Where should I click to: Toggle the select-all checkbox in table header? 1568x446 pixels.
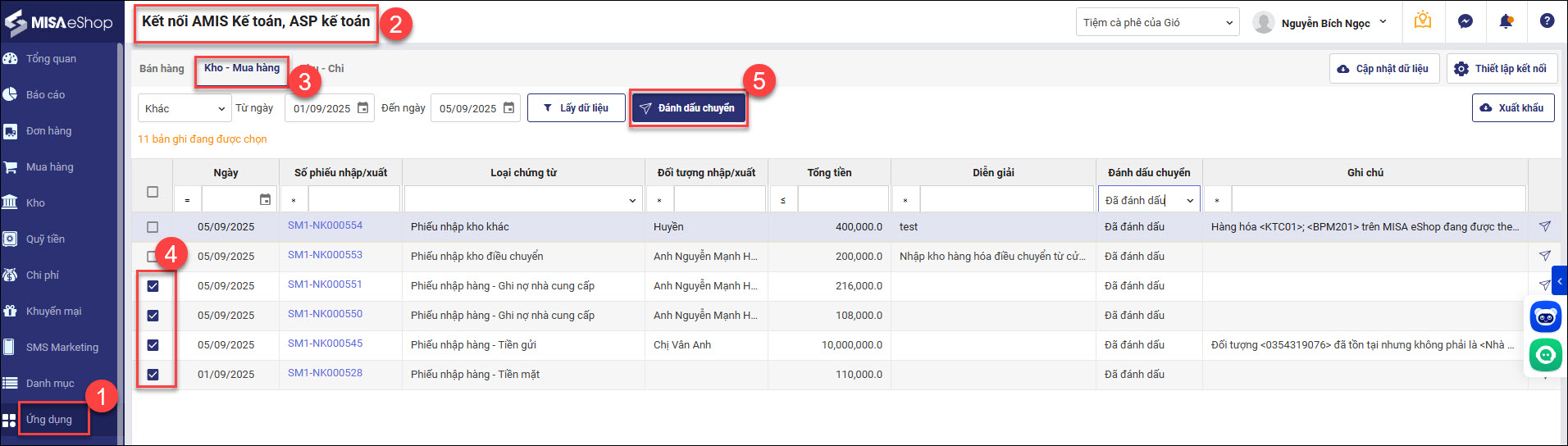coord(153,192)
